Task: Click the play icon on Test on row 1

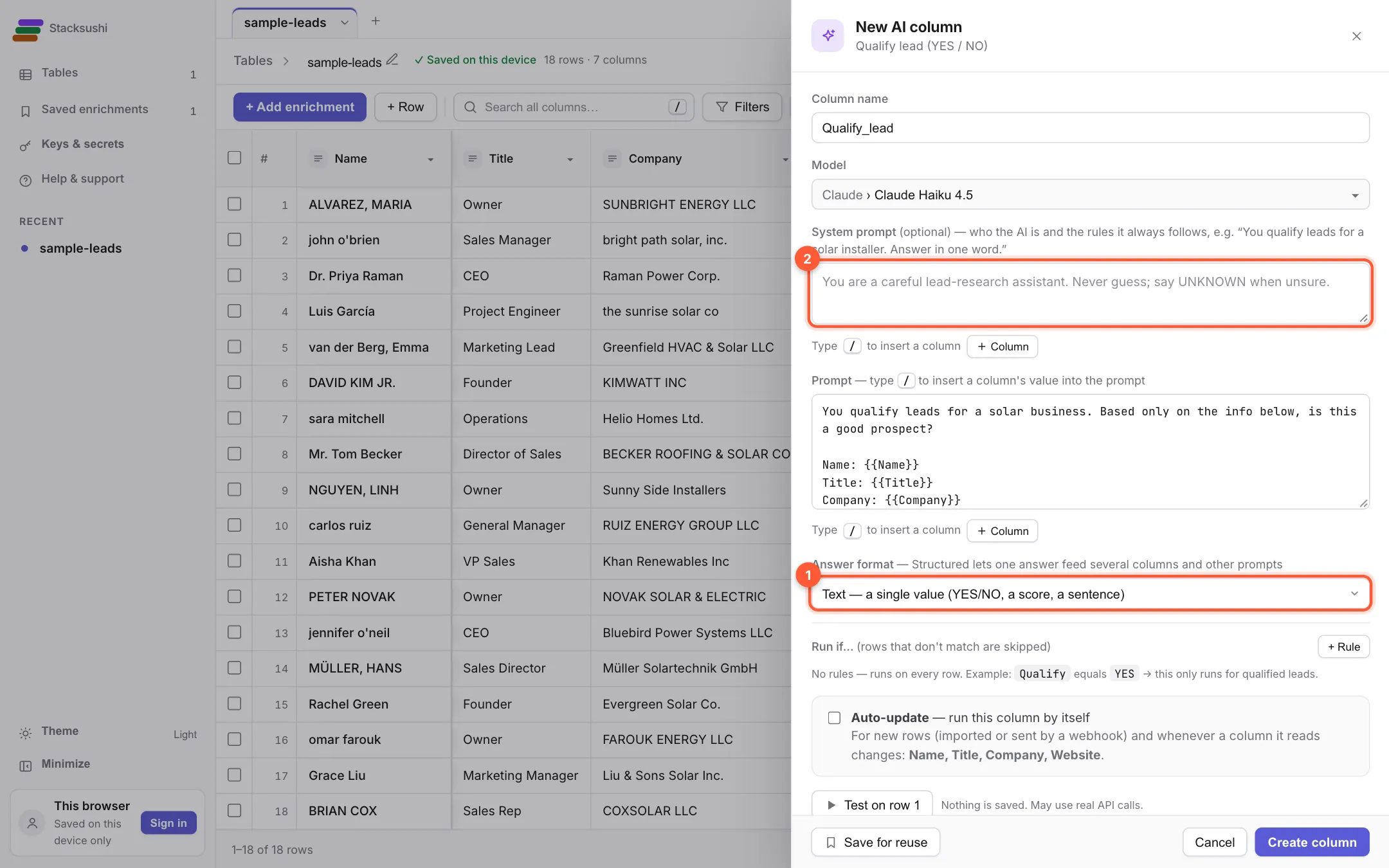Action: point(831,805)
